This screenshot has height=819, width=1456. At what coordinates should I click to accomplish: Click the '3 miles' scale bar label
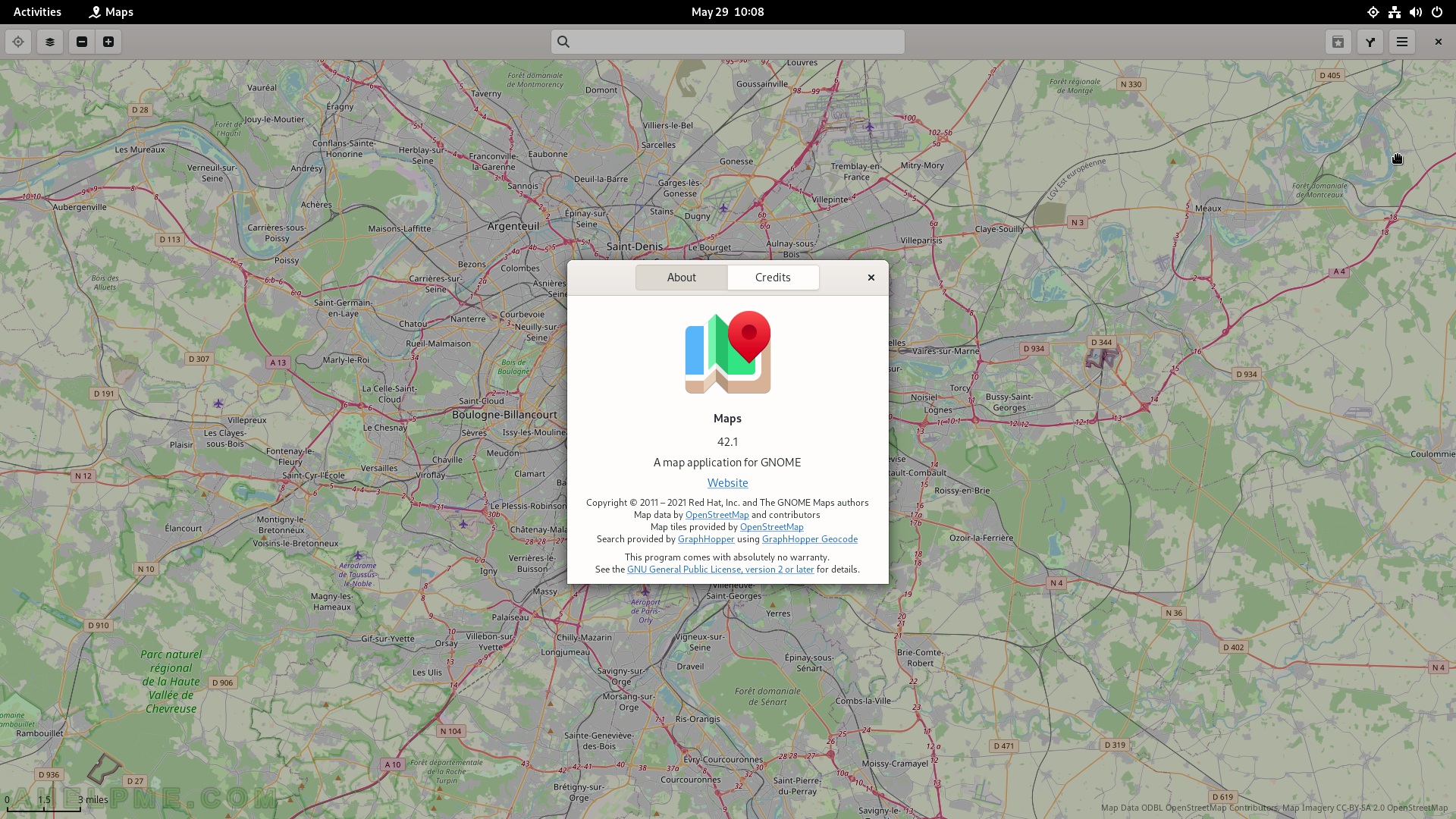[93, 799]
